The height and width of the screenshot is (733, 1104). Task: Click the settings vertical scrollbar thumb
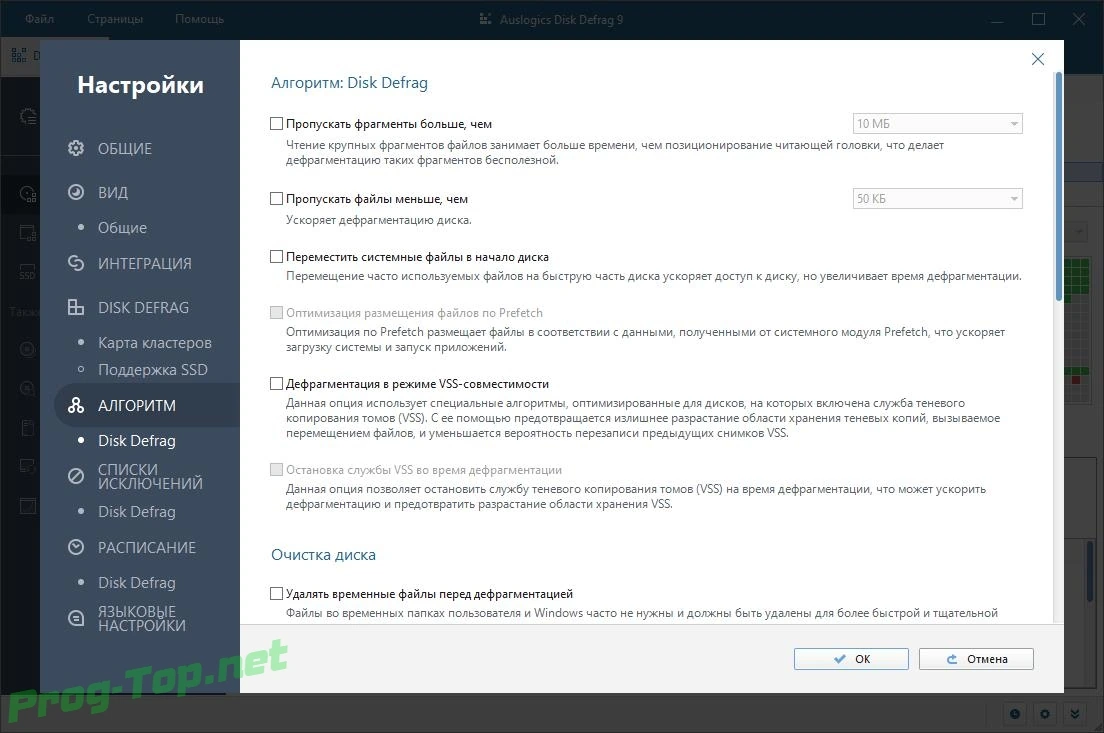[1058, 187]
